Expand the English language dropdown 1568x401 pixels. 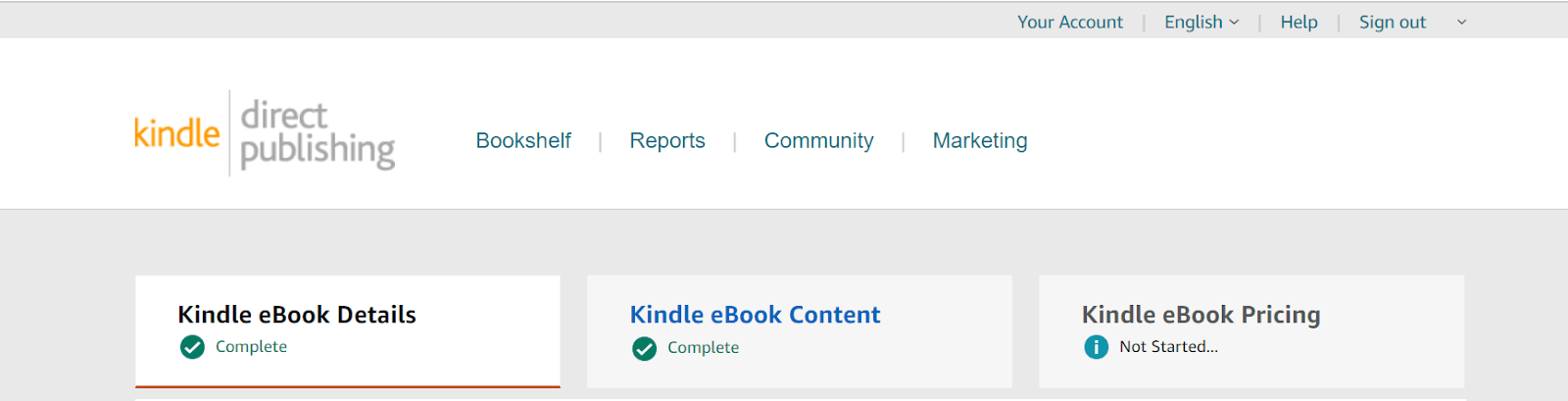pyautogui.click(x=1201, y=22)
